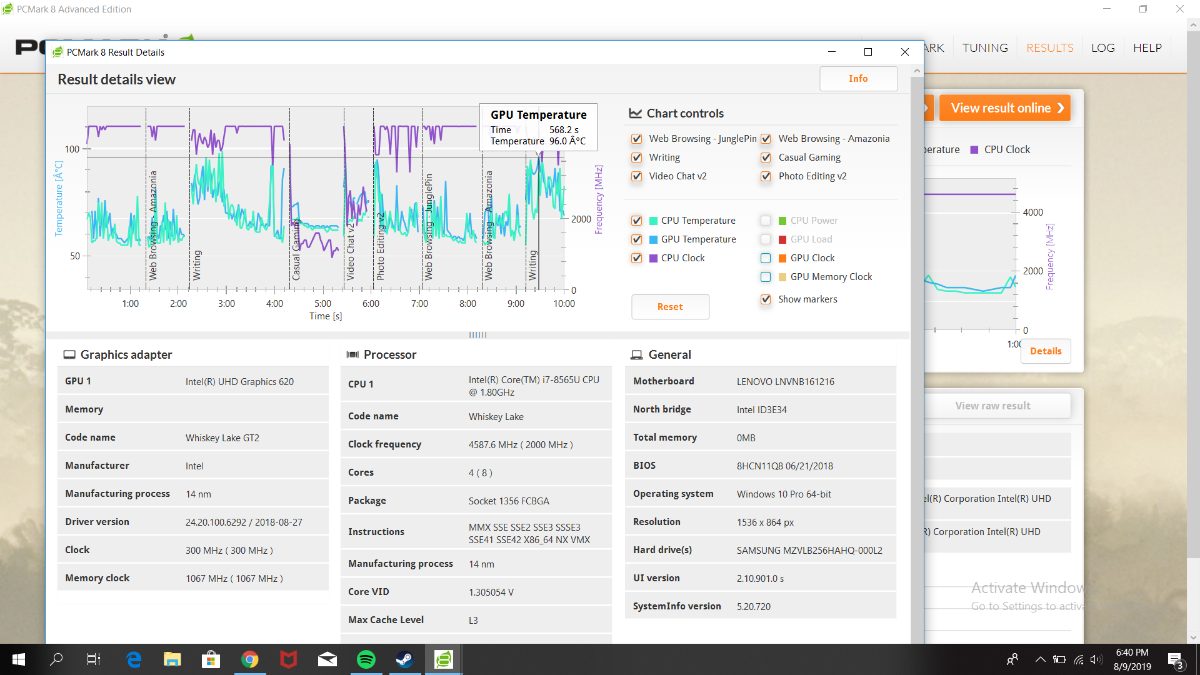Click the McAfee taskbar icon
1200x675 pixels.
(288, 659)
